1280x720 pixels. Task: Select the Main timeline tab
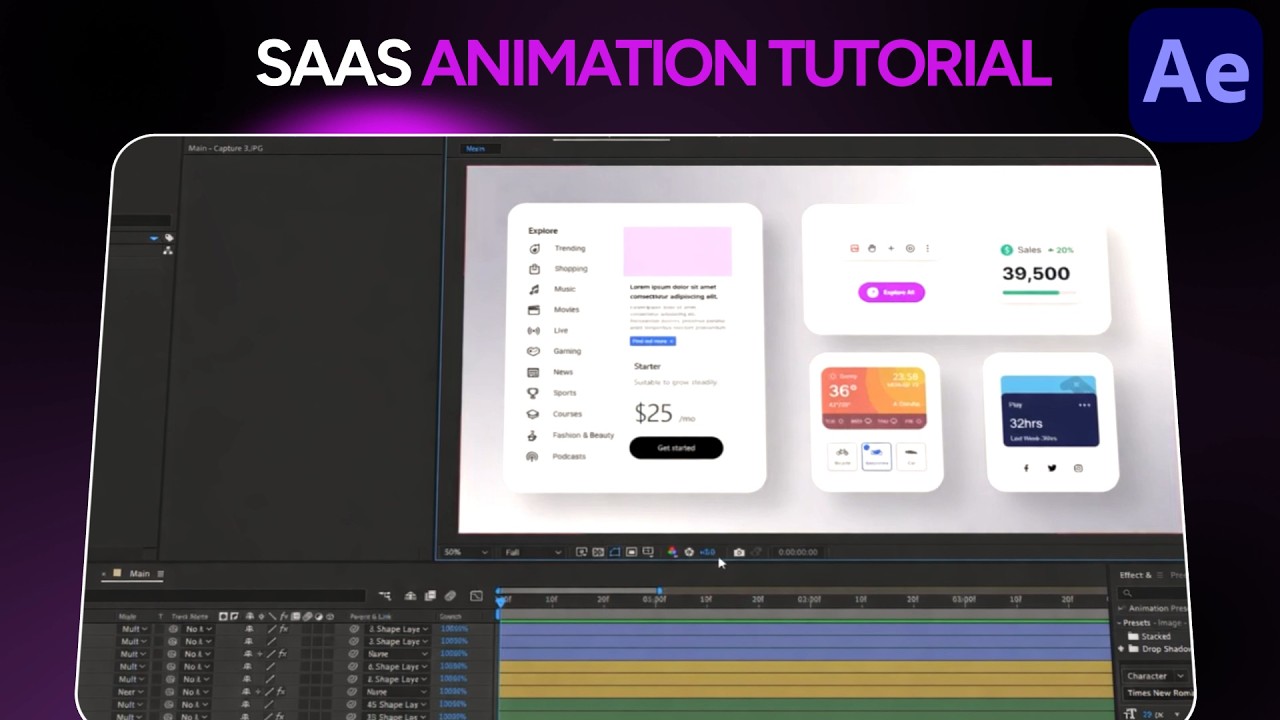139,574
